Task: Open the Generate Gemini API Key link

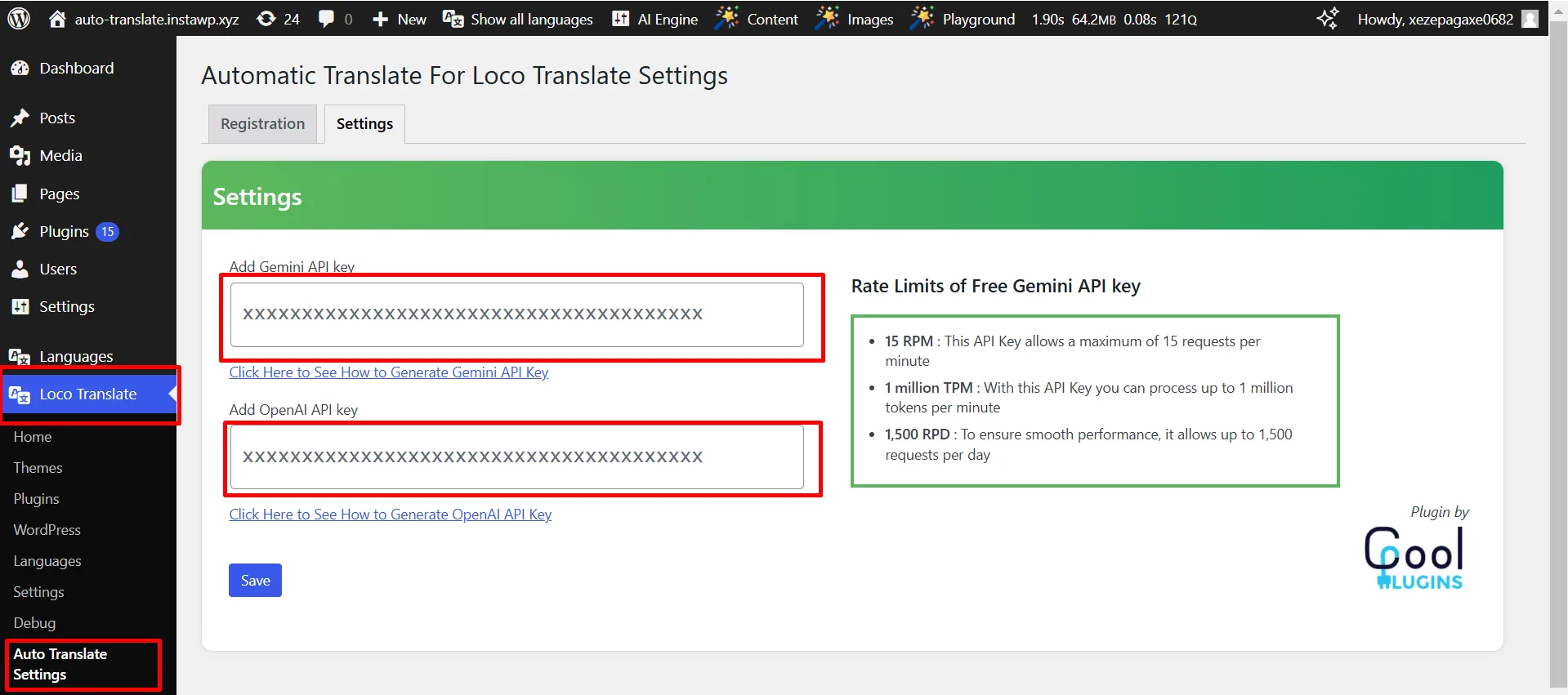Action: pos(389,372)
